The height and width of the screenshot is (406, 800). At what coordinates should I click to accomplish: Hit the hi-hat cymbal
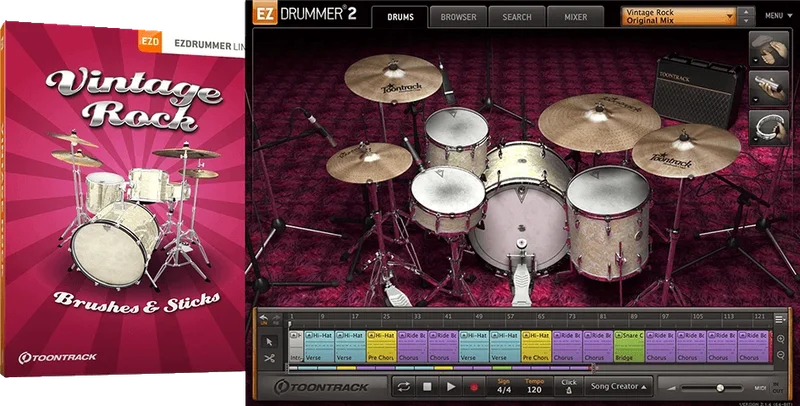point(369,162)
